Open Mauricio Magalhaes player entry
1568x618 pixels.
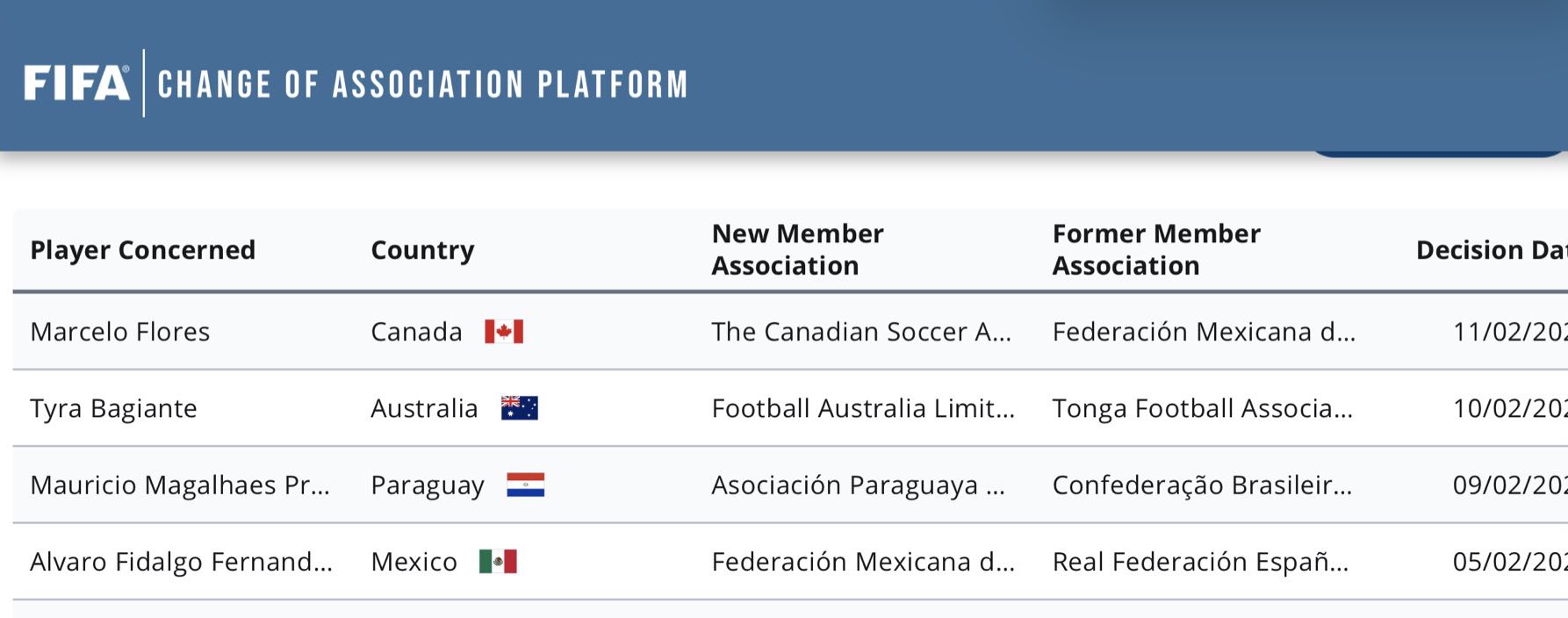(180, 485)
